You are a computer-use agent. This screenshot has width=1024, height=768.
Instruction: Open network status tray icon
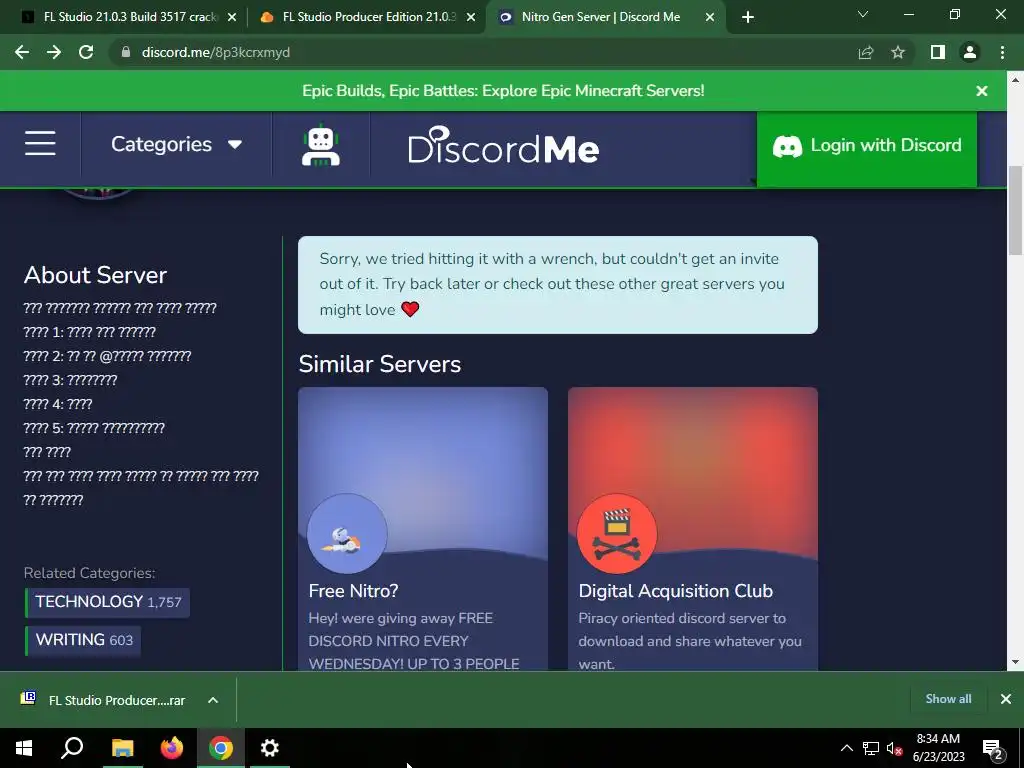point(871,748)
